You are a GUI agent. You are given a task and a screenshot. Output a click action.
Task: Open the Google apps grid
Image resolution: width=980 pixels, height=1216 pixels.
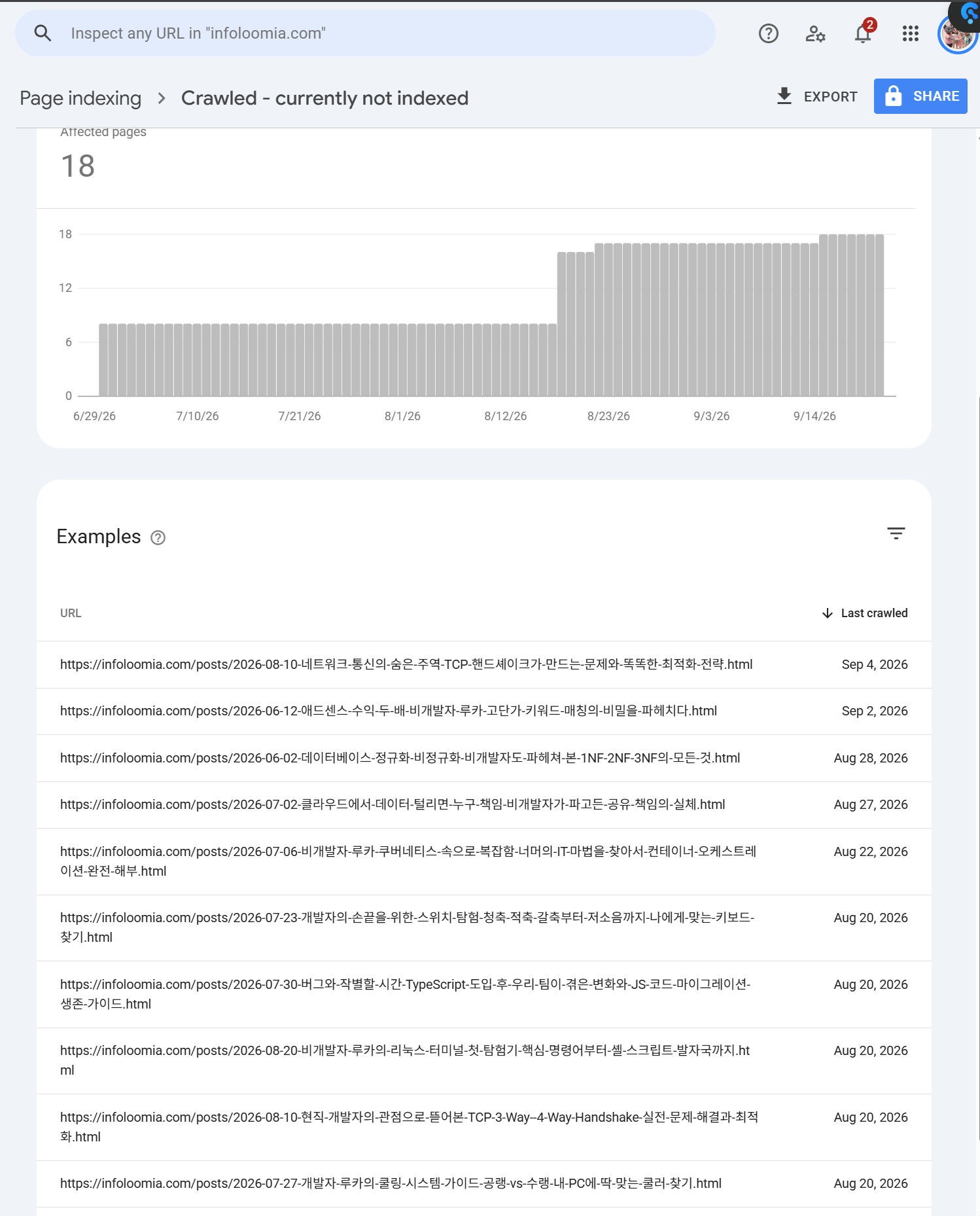[911, 33]
